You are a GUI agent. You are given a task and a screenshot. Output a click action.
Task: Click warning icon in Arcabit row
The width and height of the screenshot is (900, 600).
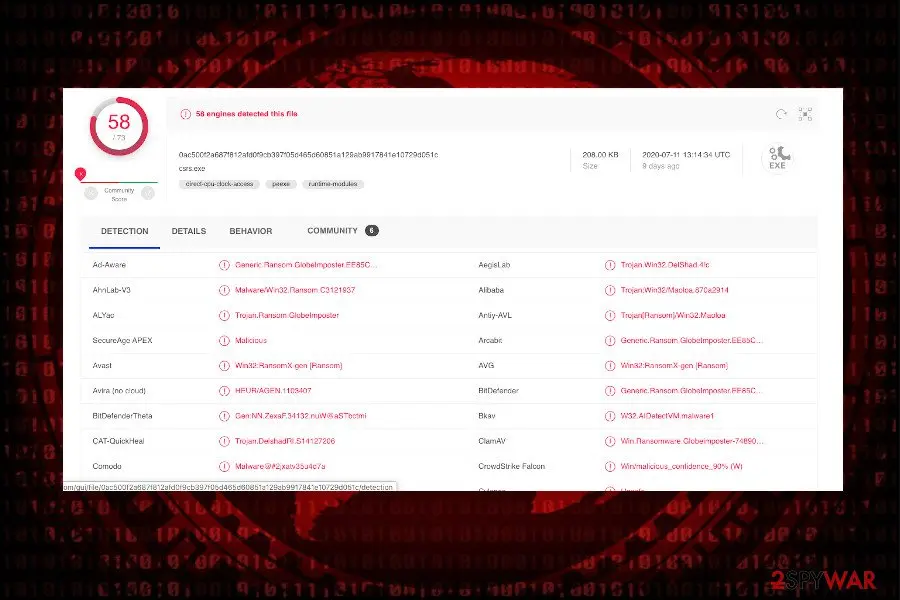610,341
